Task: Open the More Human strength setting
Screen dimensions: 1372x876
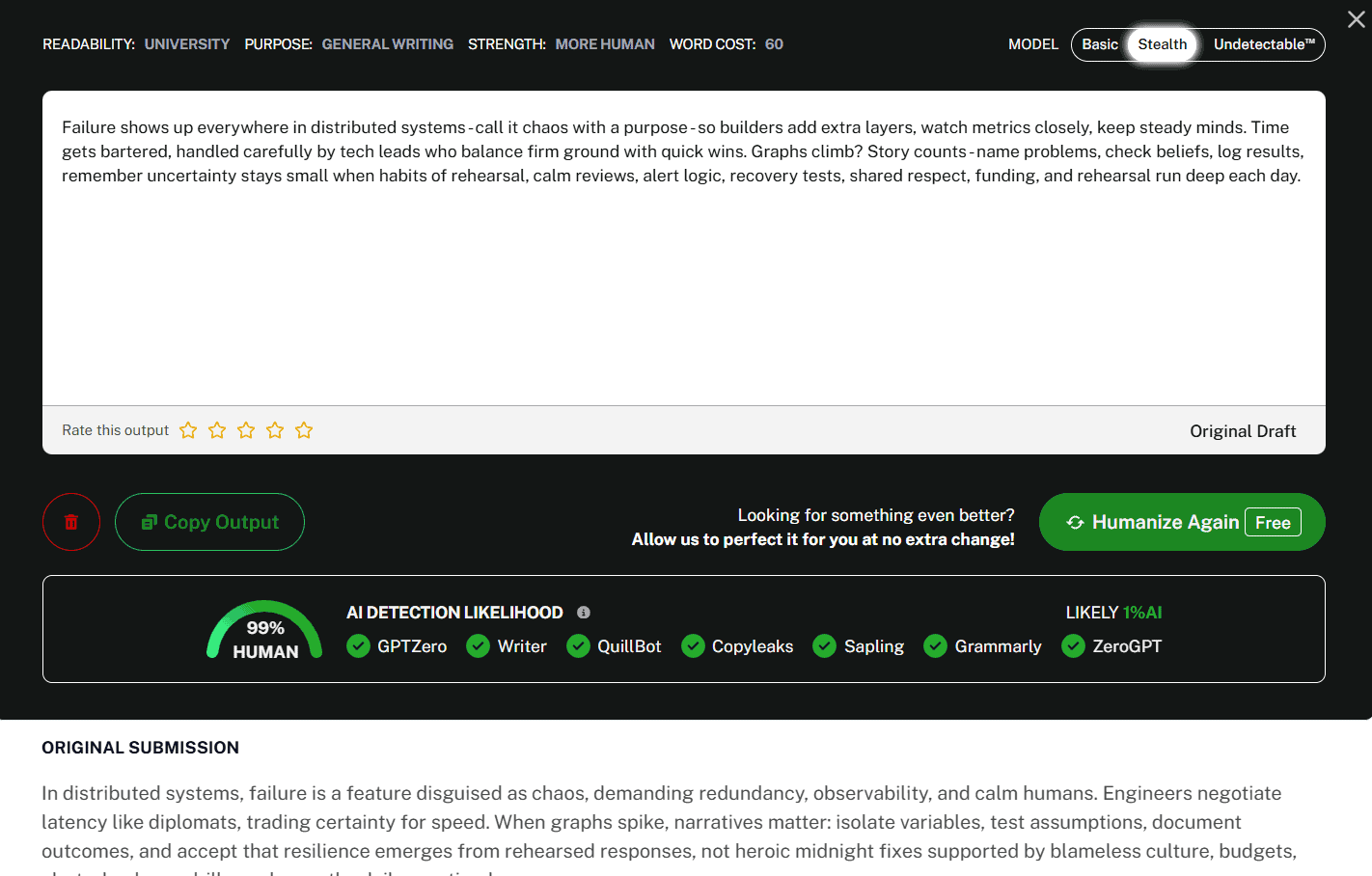Action: coord(605,44)
